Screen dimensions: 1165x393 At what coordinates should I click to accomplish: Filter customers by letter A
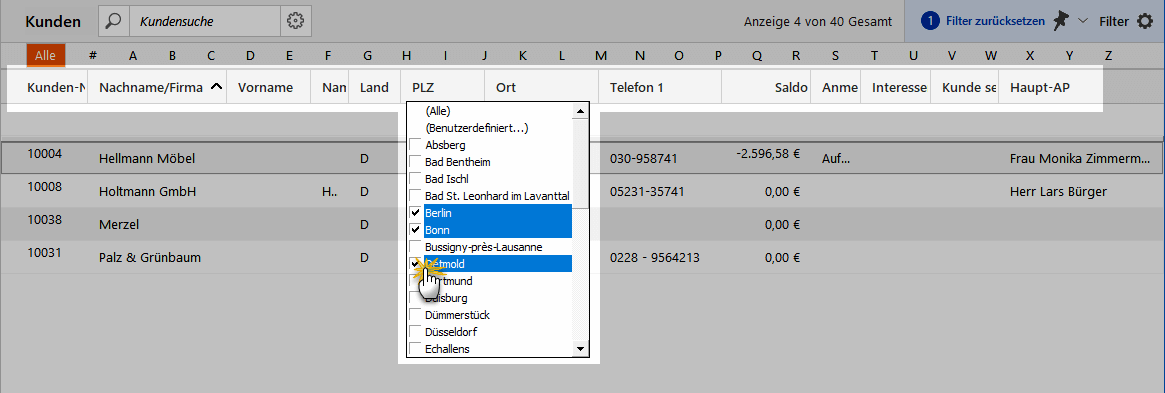point(133,55)
